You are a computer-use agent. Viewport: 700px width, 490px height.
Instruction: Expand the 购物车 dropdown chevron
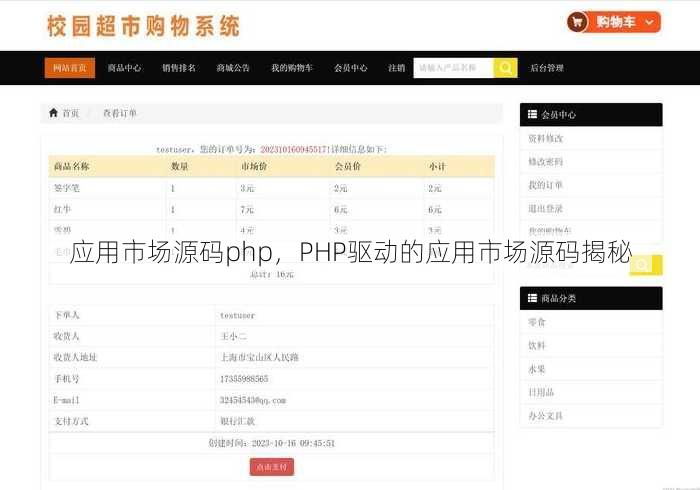click(x=650, y=22)
